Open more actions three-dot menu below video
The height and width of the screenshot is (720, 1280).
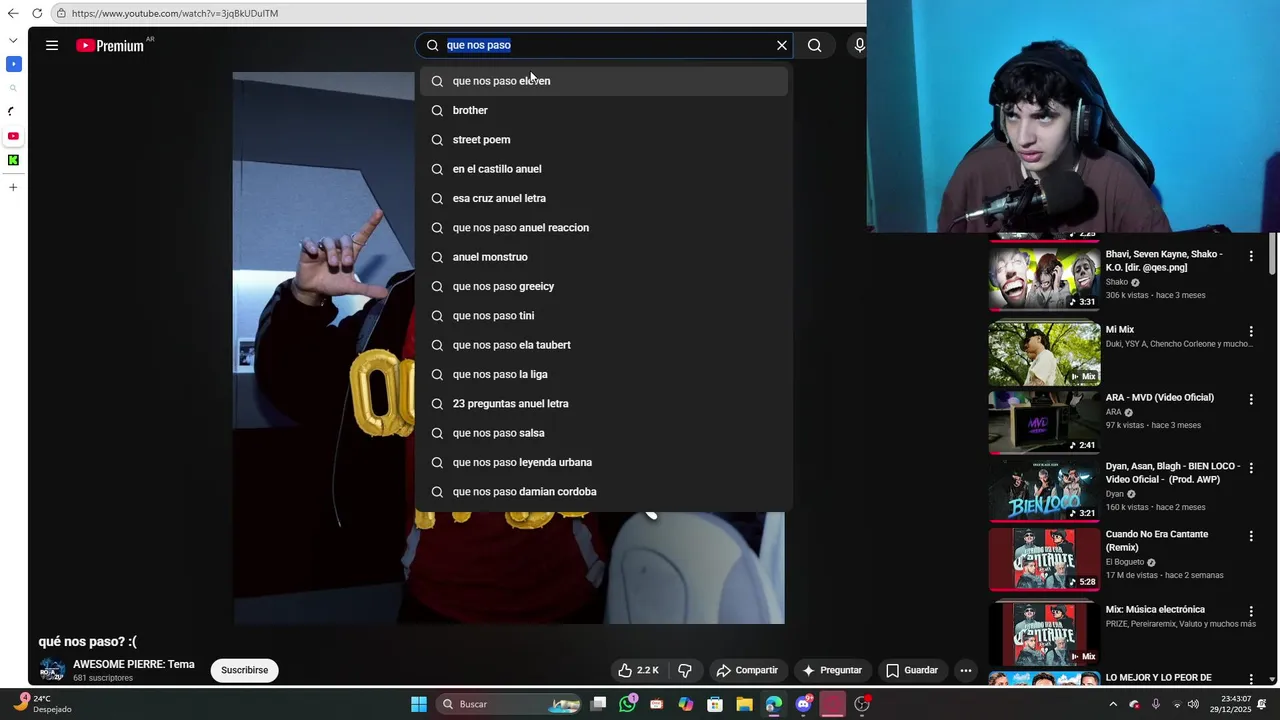[965, 670]
